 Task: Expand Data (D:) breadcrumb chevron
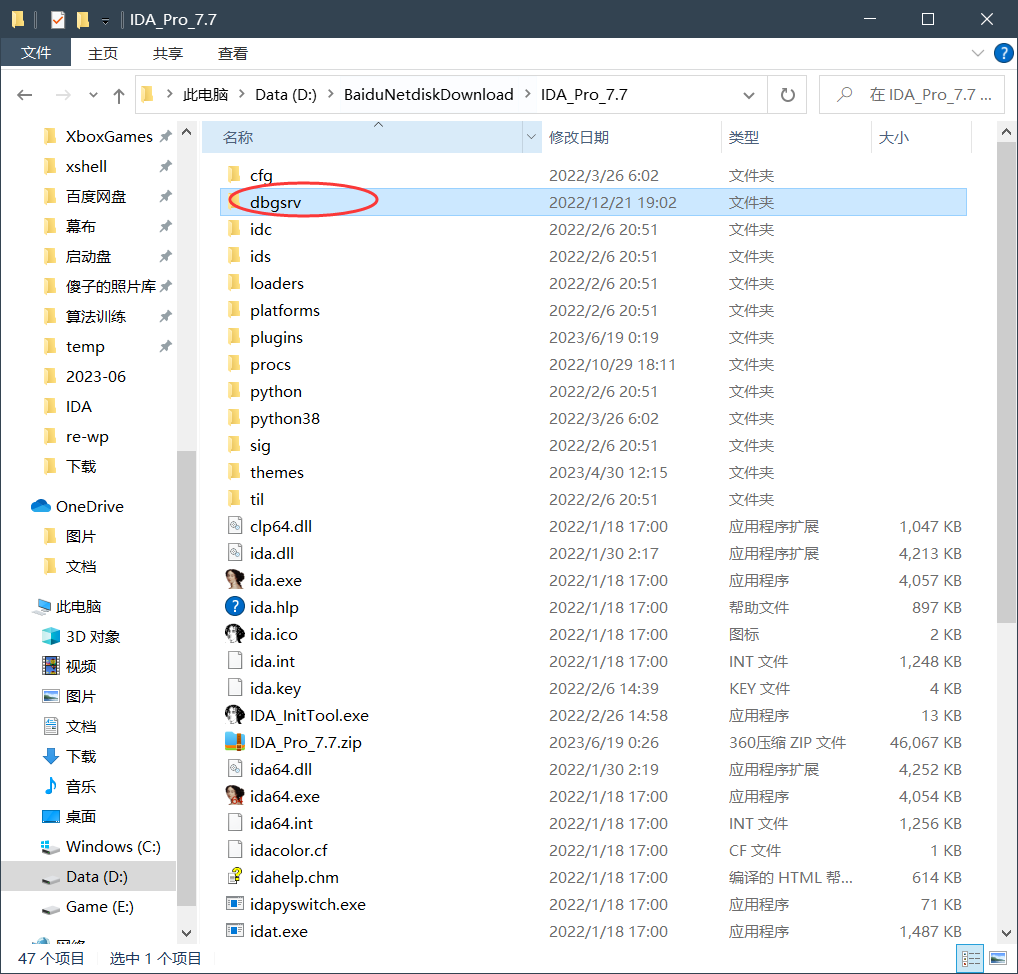(330, 95)
